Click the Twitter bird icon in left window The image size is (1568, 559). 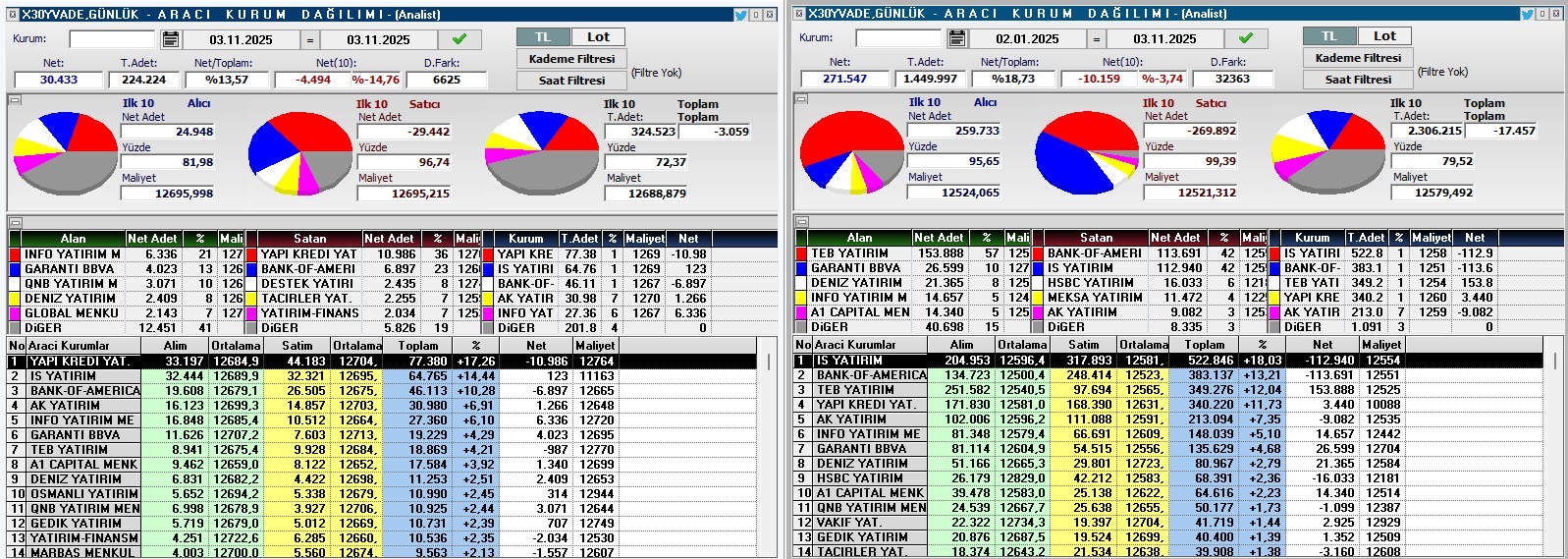[742, 14]
